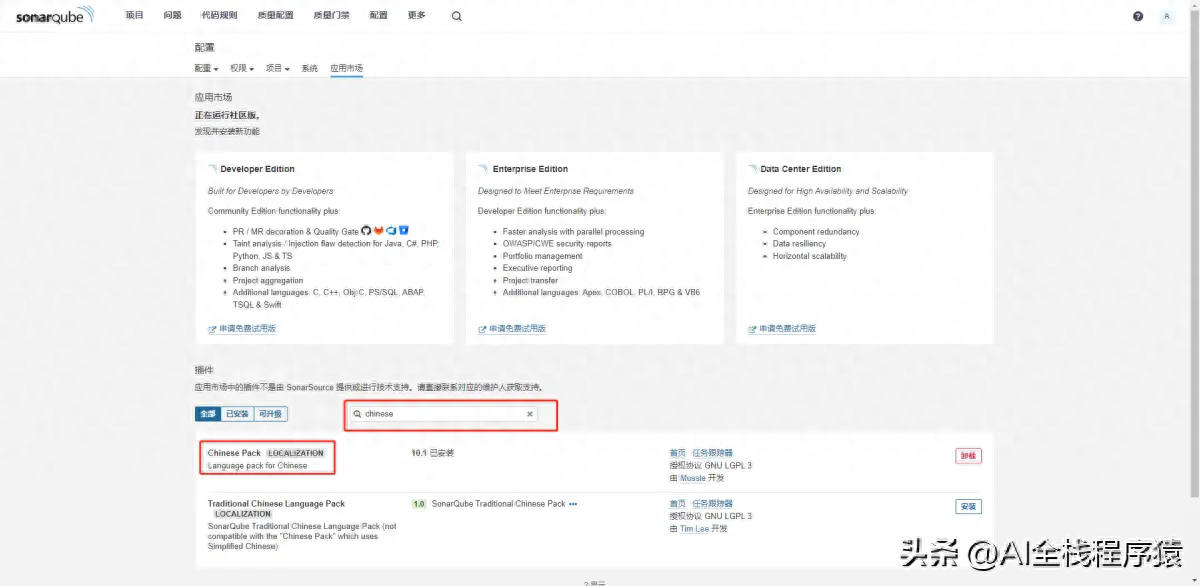Click the Developer Edition heading
Image resolution: width=1200 pixels, height=586 pixels.
pyautogui.click(x=257, y=169)
